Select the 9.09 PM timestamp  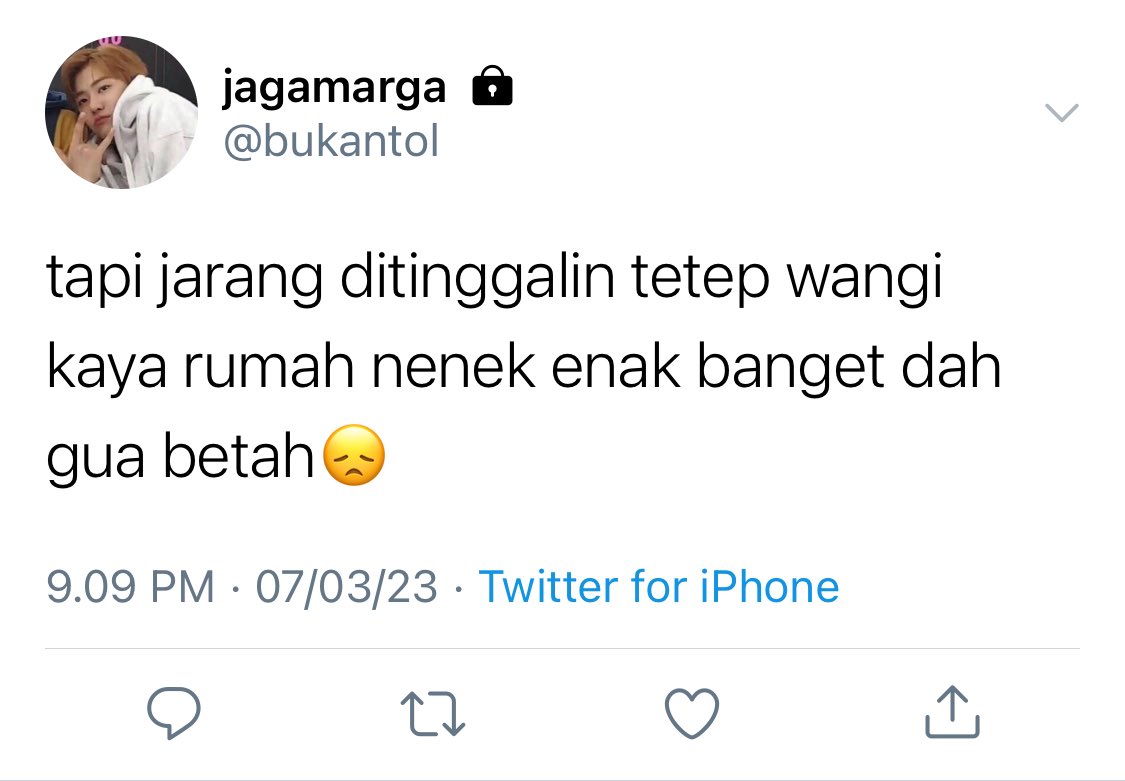coord(131,587)
